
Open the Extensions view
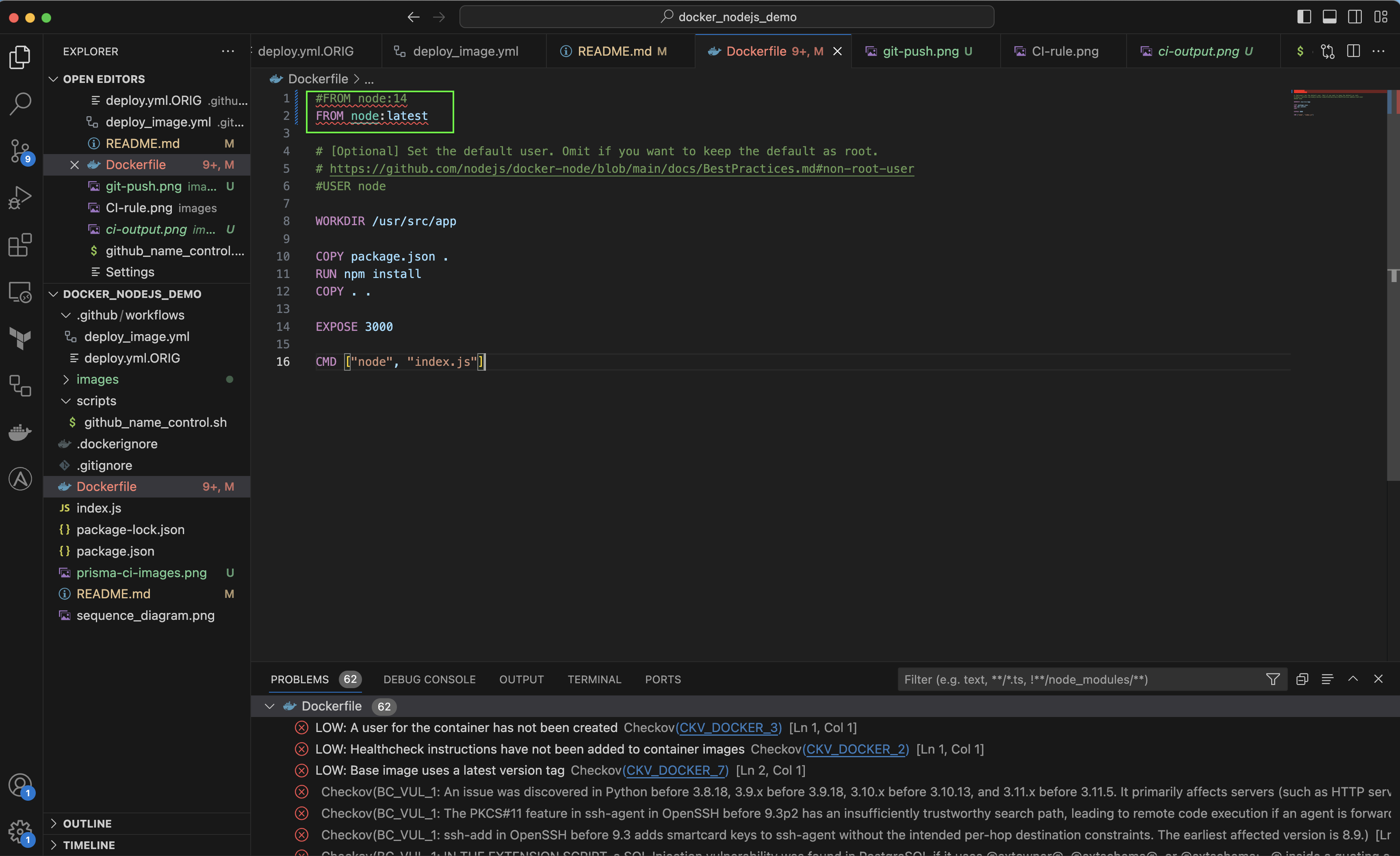point(20,245)
